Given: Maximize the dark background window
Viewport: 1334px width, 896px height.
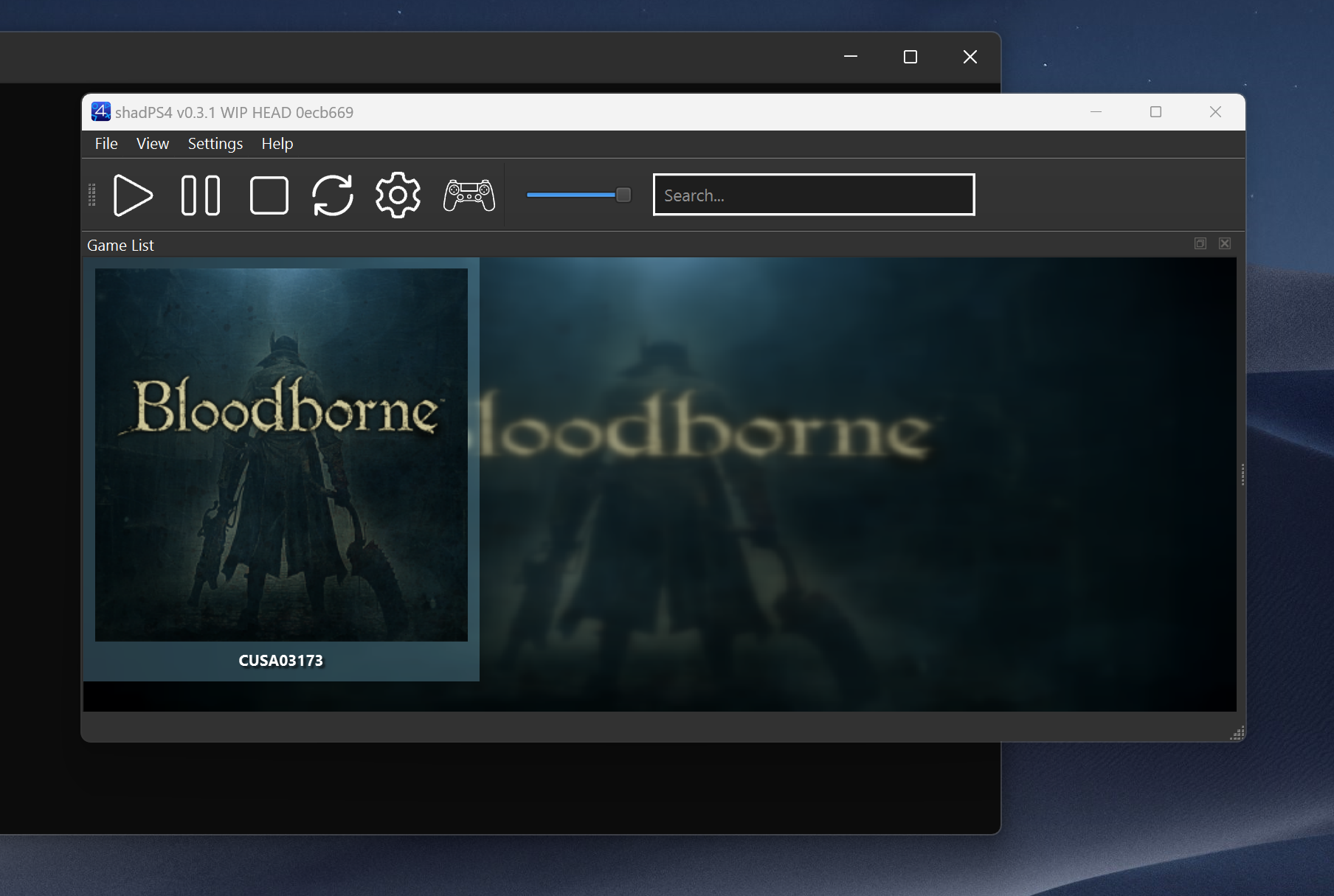Looking at the screenshot, I should tap(910, 57).
